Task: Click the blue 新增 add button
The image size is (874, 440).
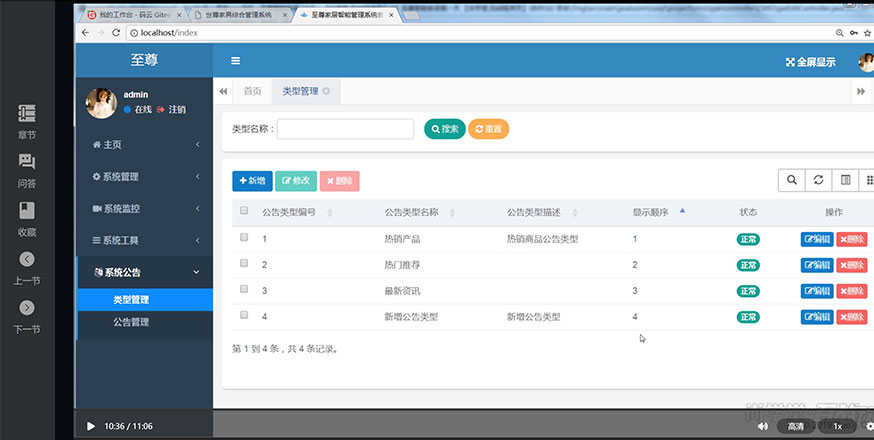Action: pyautogui.click(x=253, y=181)
